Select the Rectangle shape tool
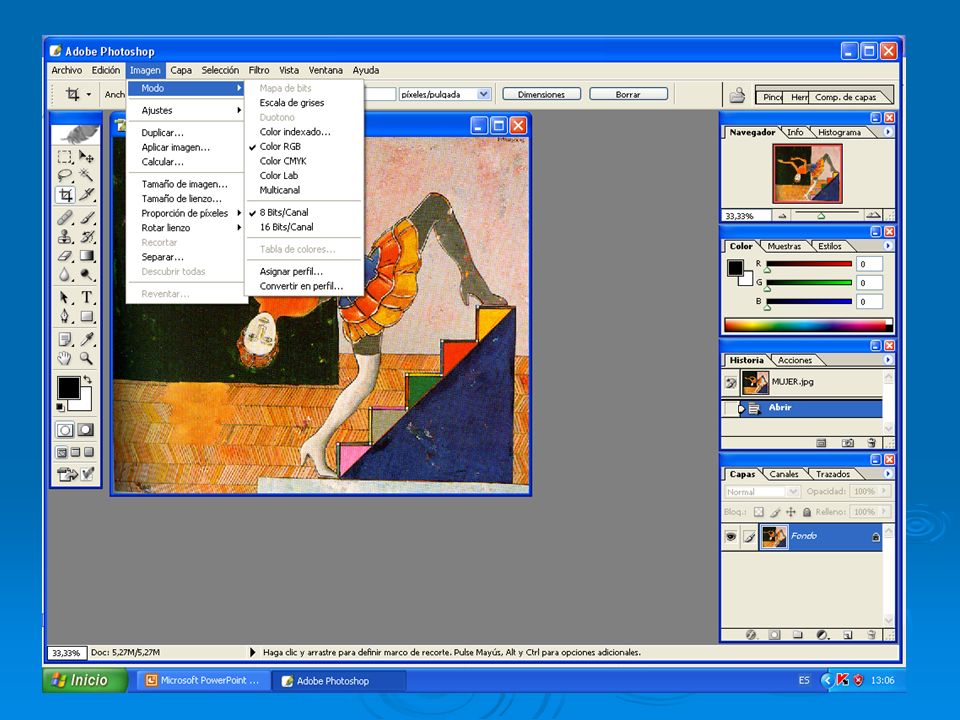Viewport: 960px width, 720px height. (87, 317)
